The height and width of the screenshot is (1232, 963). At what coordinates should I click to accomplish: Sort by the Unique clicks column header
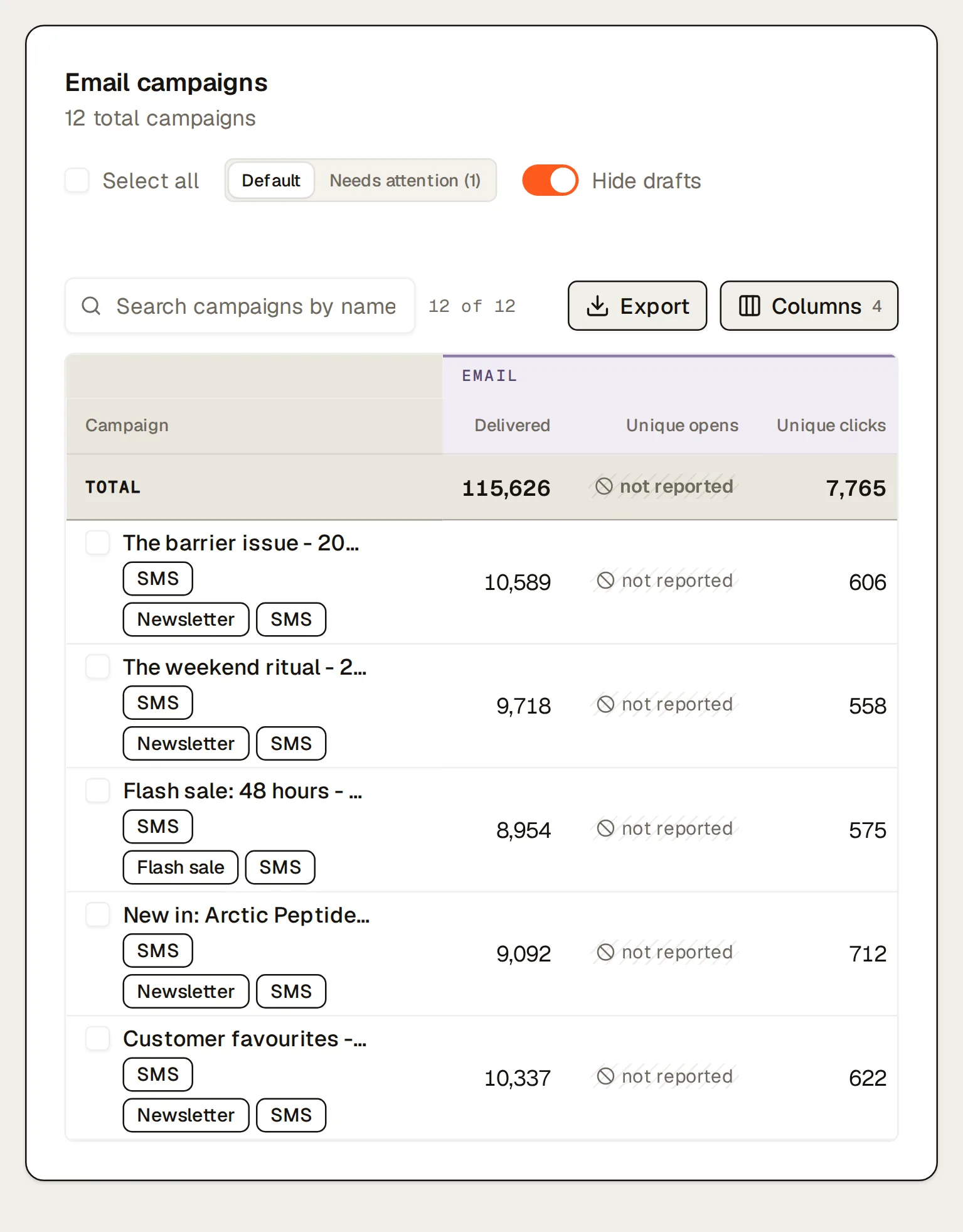point(831,425)
